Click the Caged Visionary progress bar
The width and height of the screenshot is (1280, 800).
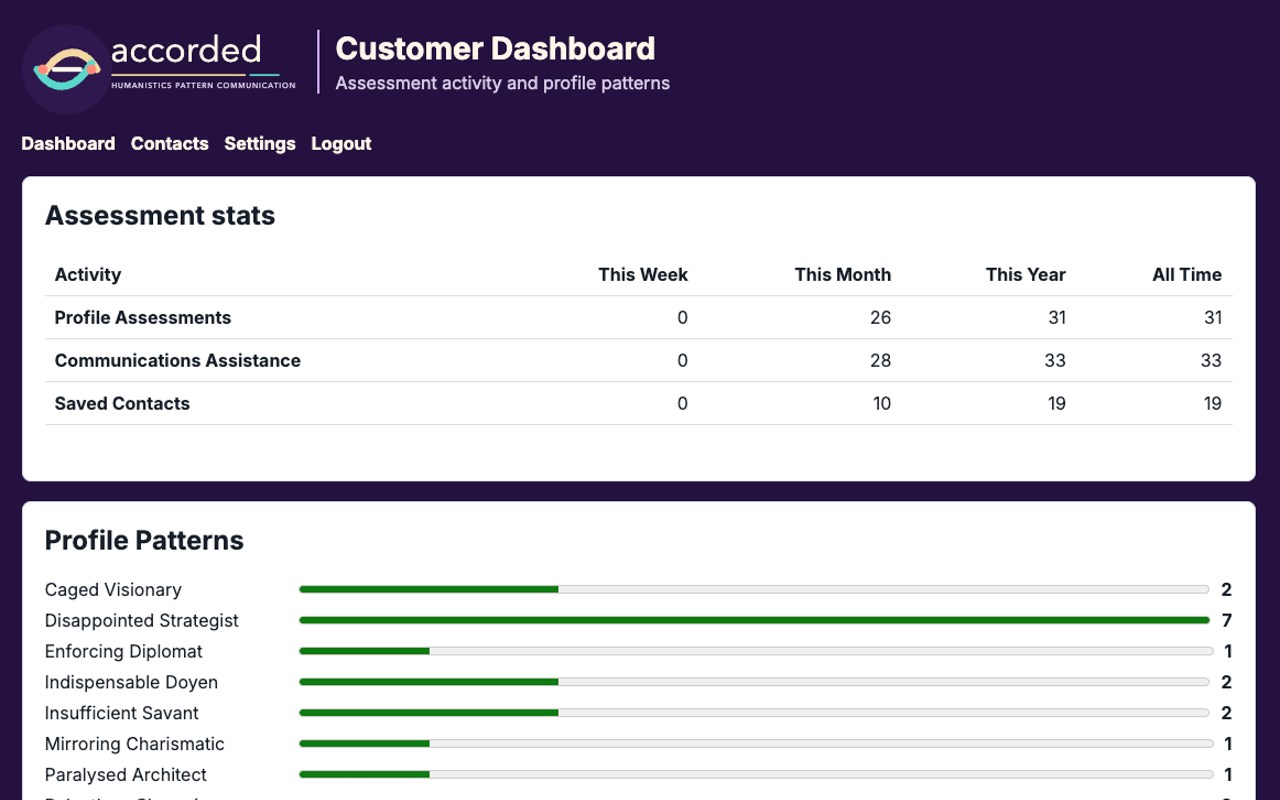[755, 590]
